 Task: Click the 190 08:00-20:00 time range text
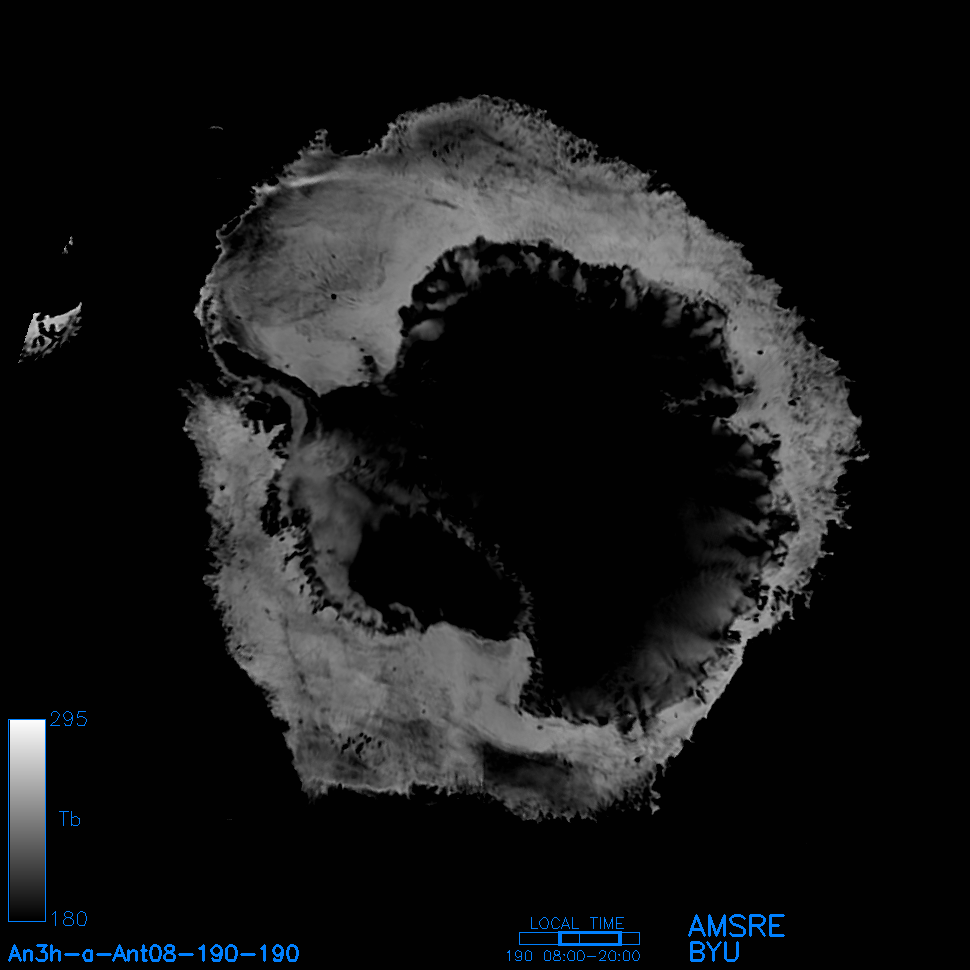coord(573,956)
